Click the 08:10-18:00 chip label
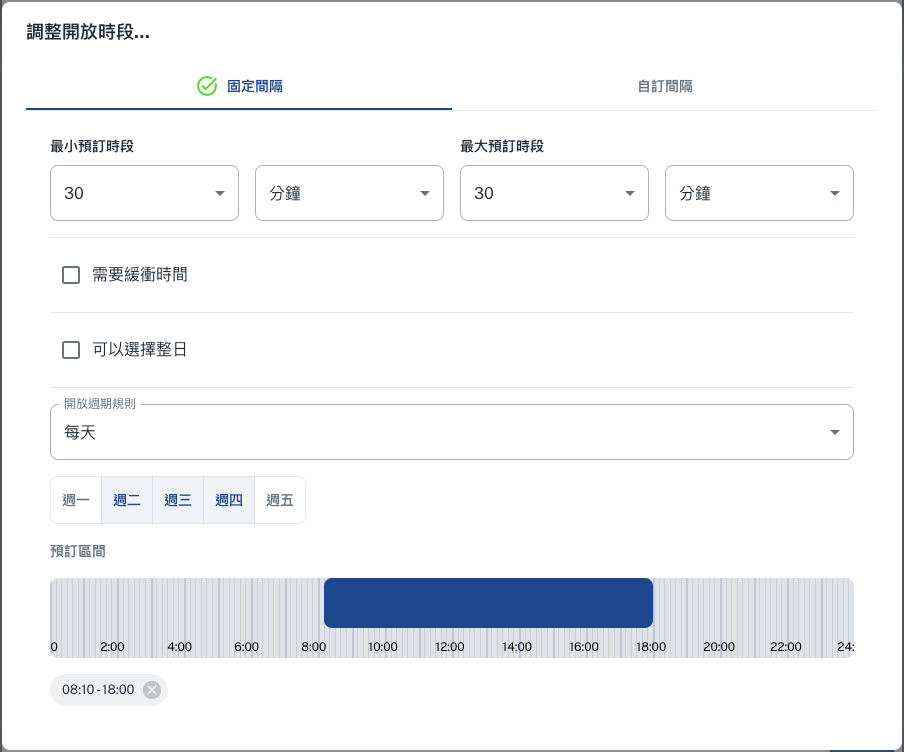 [x=98, y=690]
